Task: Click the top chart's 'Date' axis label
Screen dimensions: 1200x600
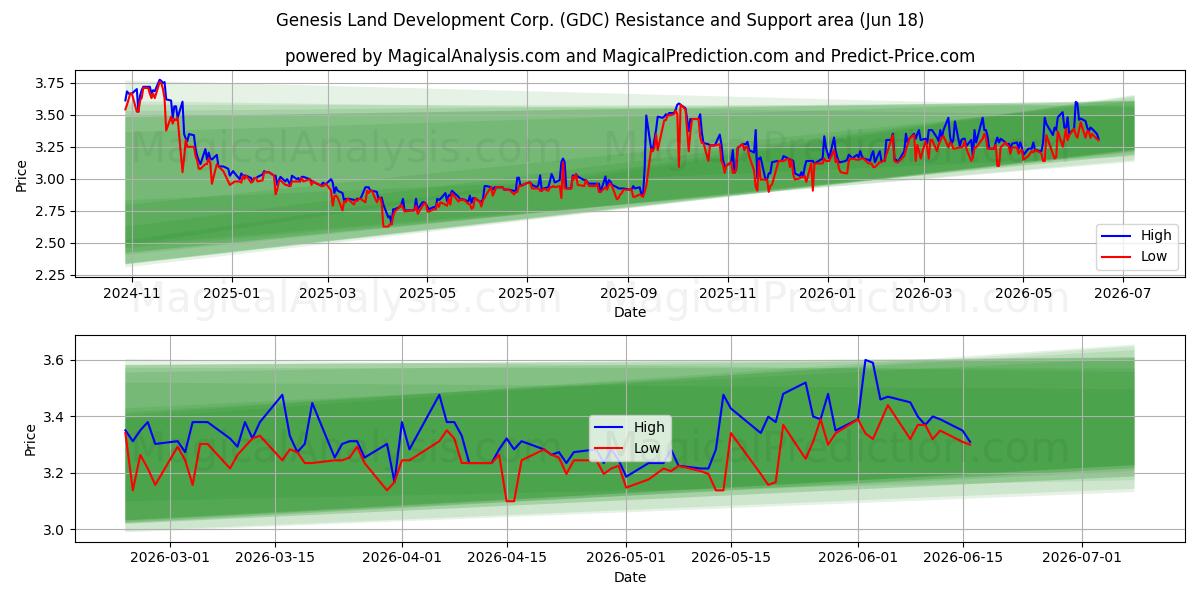Action: [x=630, y=312]
